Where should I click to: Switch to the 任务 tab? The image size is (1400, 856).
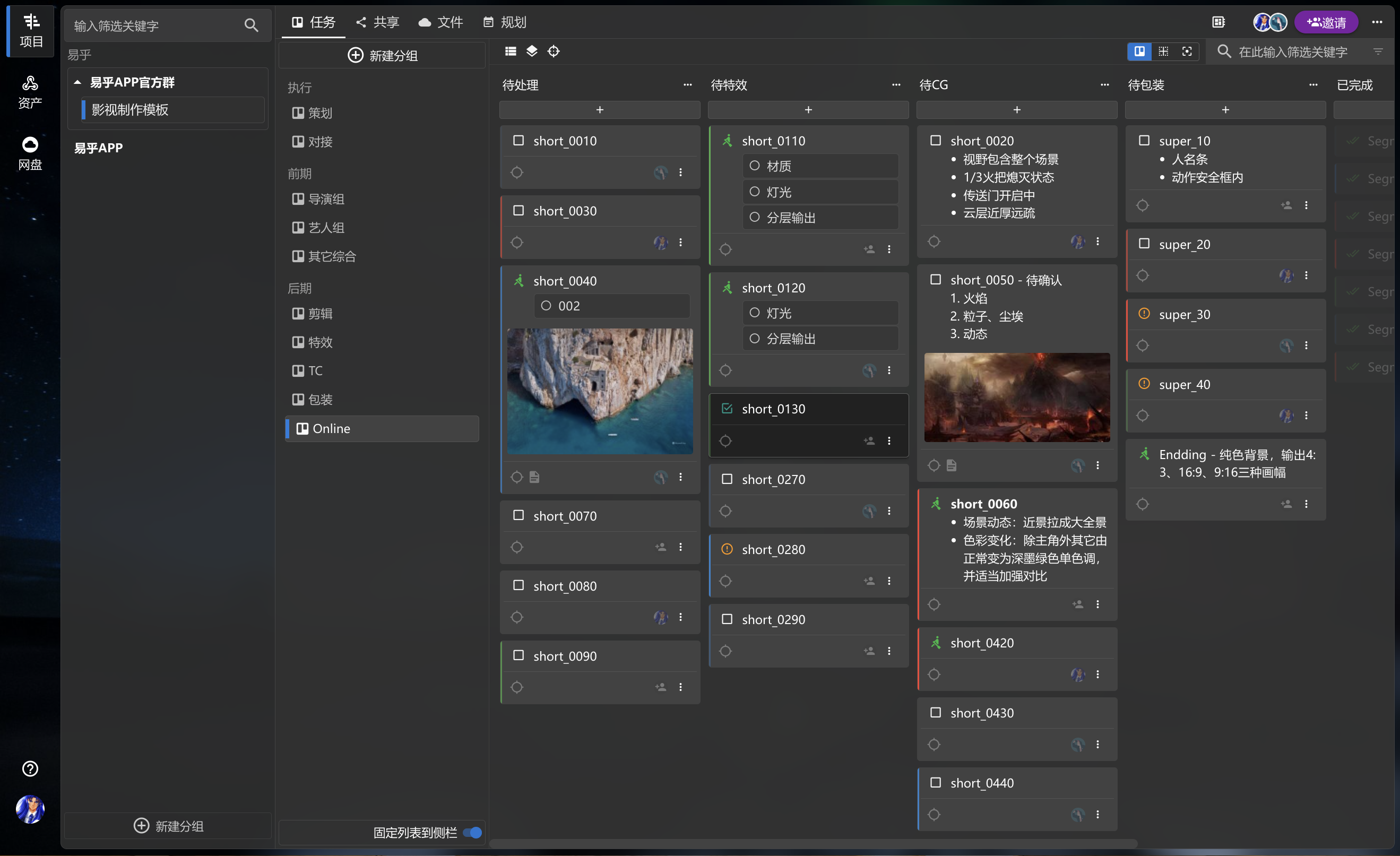click(x=313, y=22)
